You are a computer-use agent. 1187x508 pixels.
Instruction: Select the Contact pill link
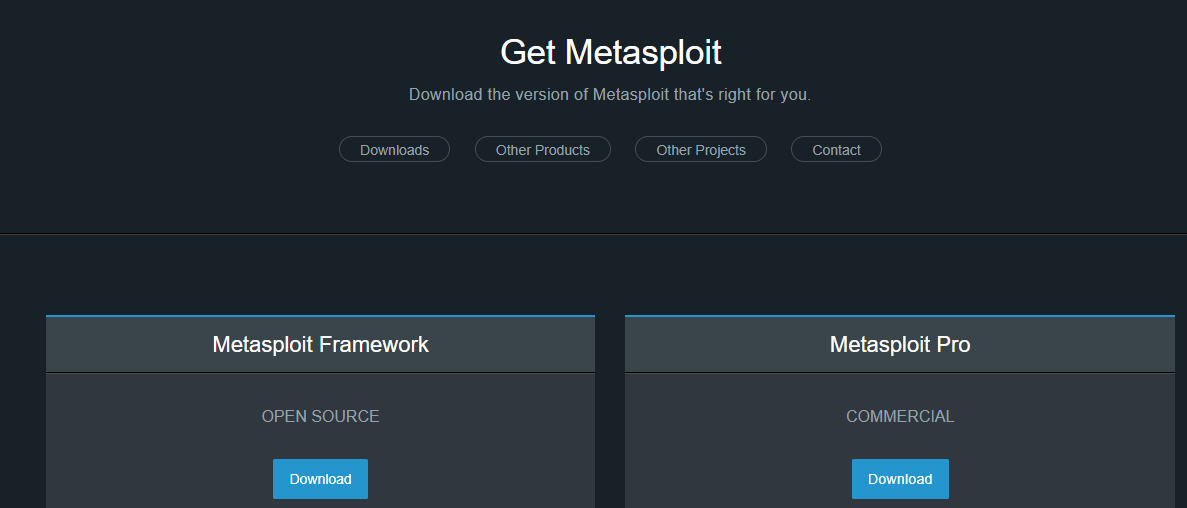(837, 149)
